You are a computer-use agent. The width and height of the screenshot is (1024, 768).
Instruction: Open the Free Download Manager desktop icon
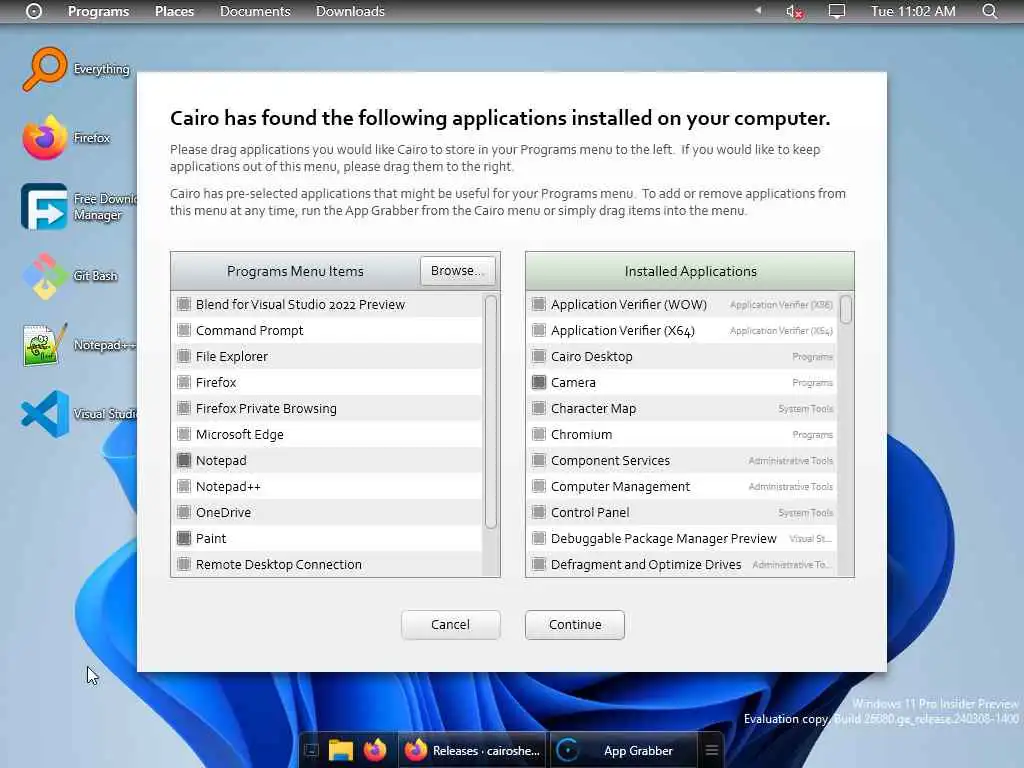tap(44, 206)
